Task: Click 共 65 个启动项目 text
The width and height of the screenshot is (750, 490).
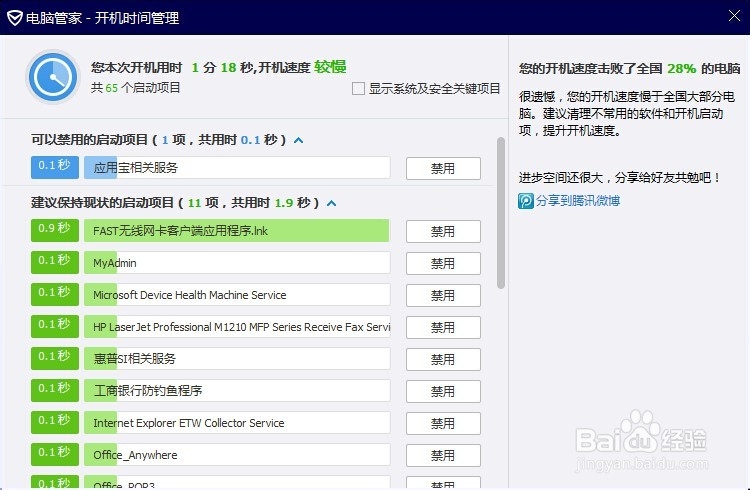Action: [136, 88]
